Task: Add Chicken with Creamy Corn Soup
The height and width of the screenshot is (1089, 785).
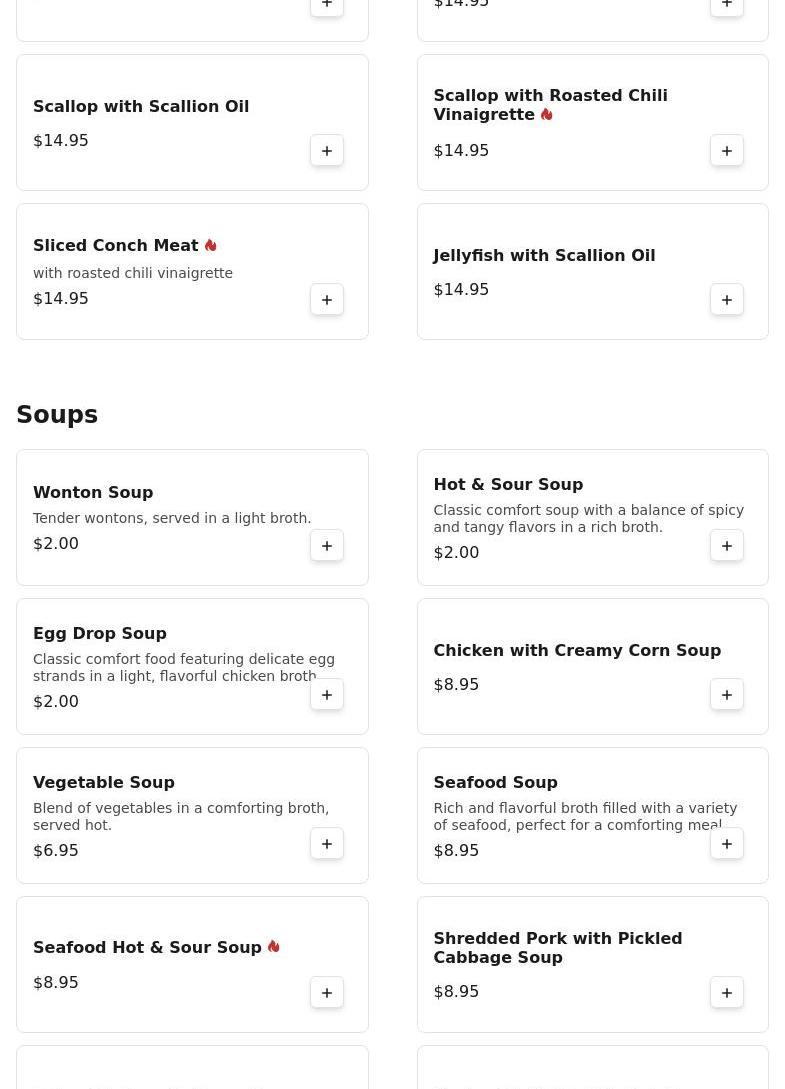Action: [x=727, y=695]
